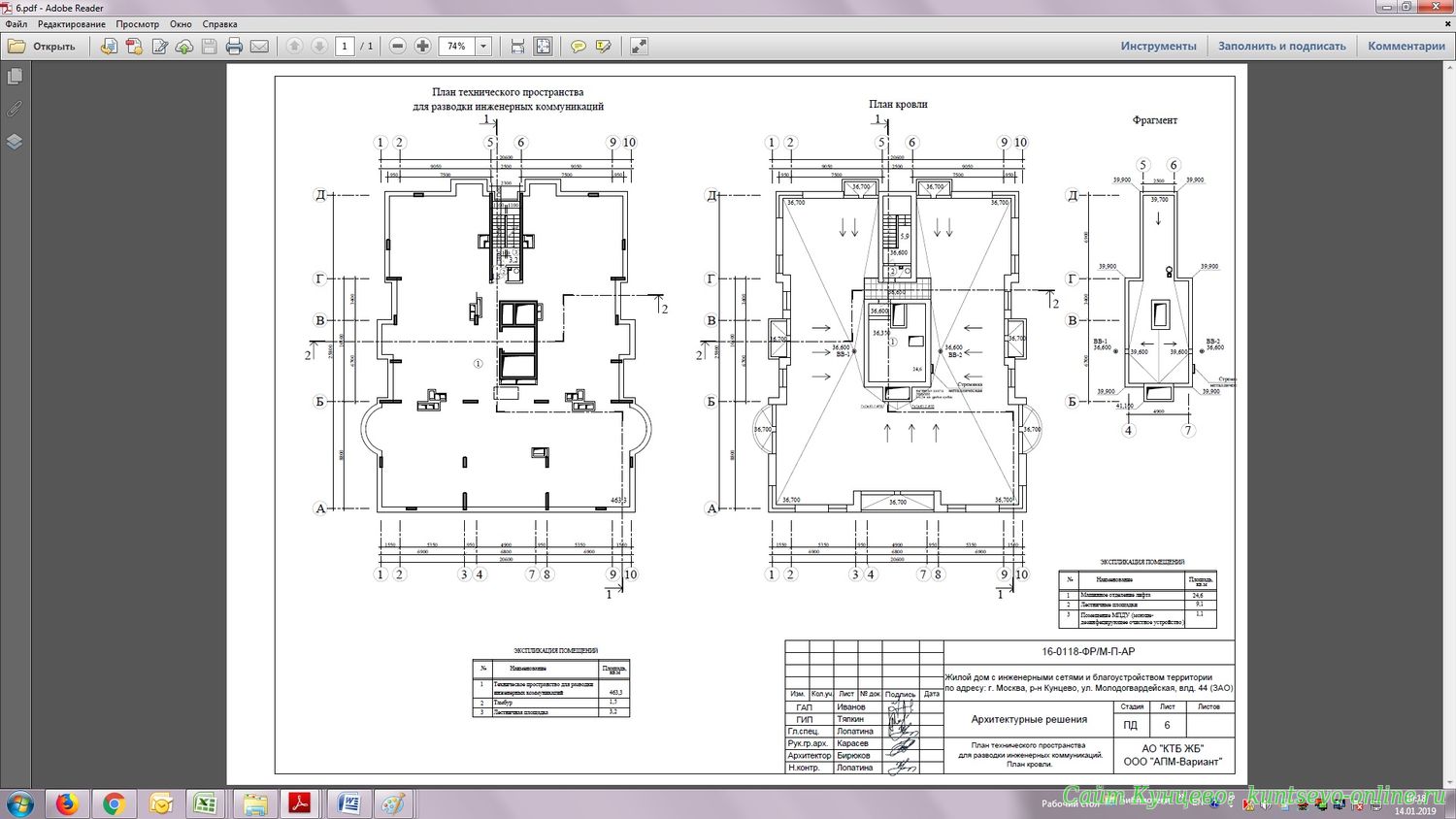Screen dimensions: 1456x819
Task: Click the '16-0118-ФР/М-П-АР' document code
Action: click(1088, 652)
